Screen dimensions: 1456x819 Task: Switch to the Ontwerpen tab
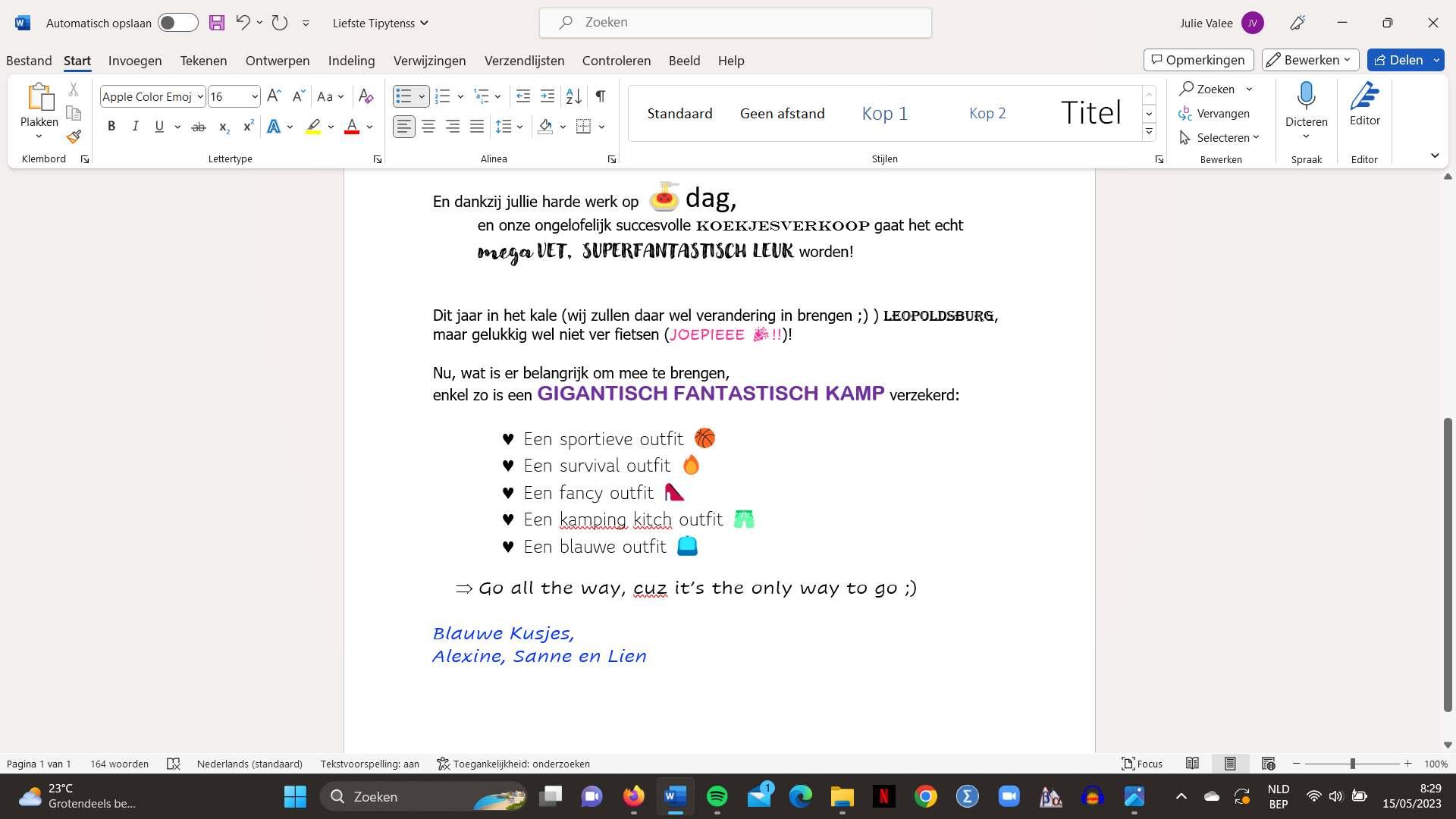click(277, 61)
